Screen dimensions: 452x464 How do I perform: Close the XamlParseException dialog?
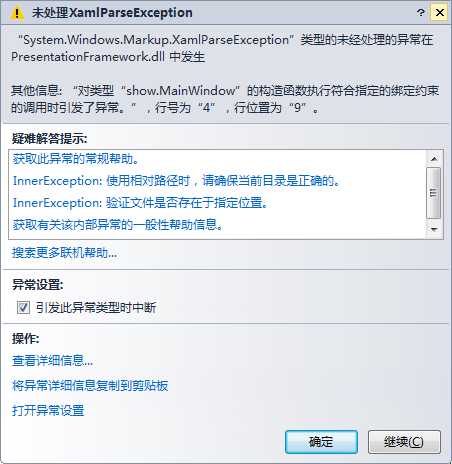(x=439, y=13)
